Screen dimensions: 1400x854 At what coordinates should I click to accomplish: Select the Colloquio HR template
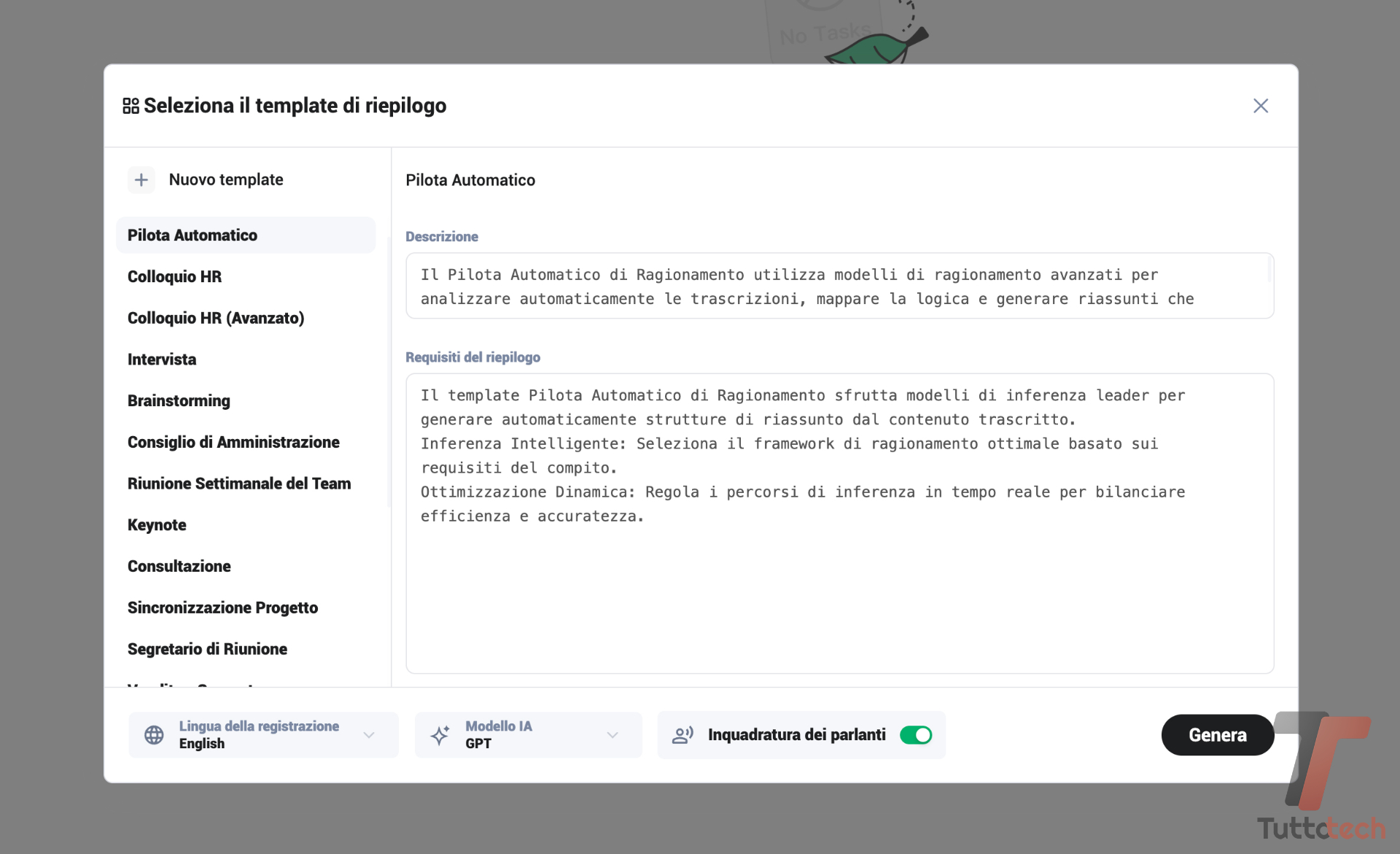click(174, 276)
